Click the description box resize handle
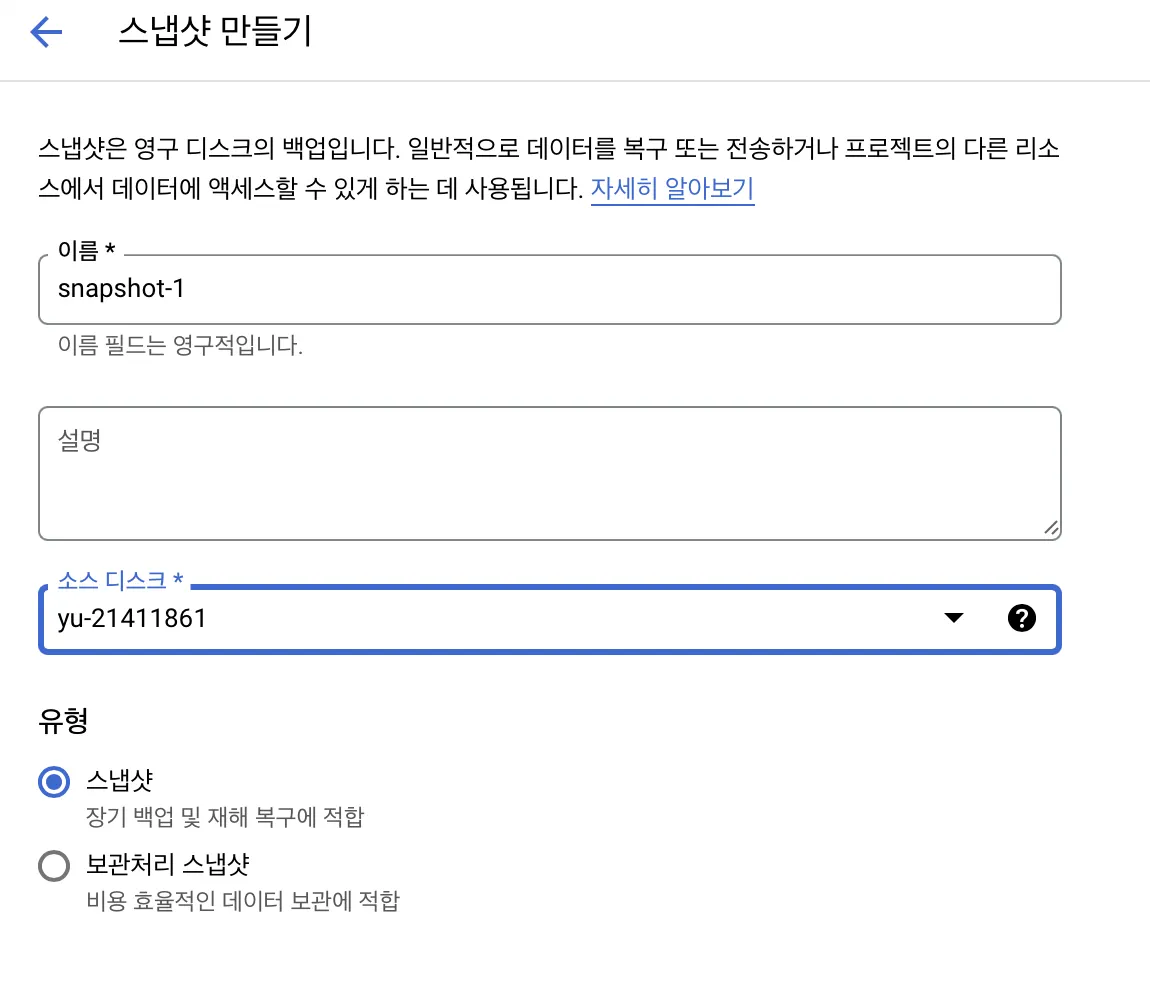1150x996 pixels. click(1050, 528)
